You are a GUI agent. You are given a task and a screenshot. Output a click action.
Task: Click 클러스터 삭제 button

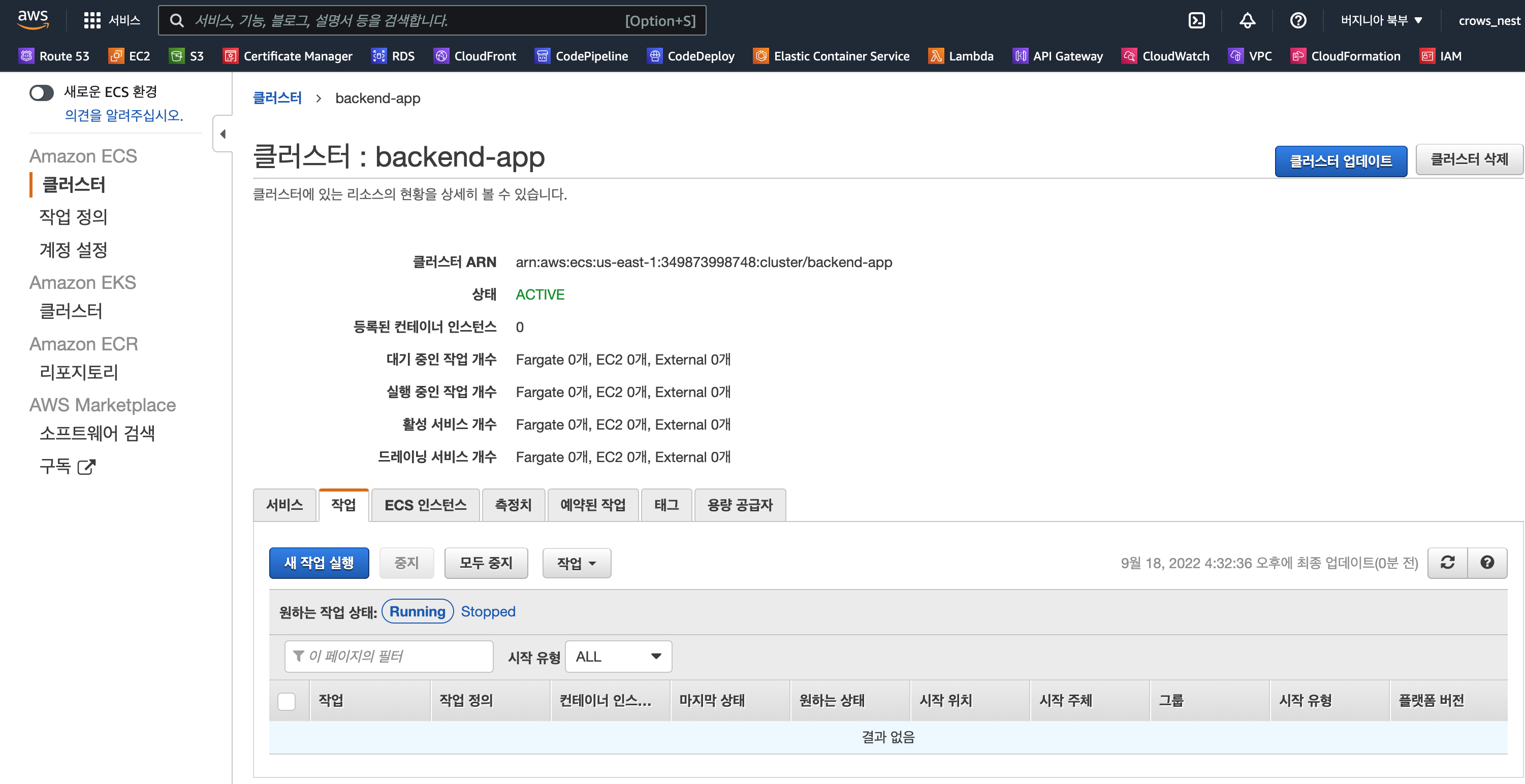tap(1469, 159)
